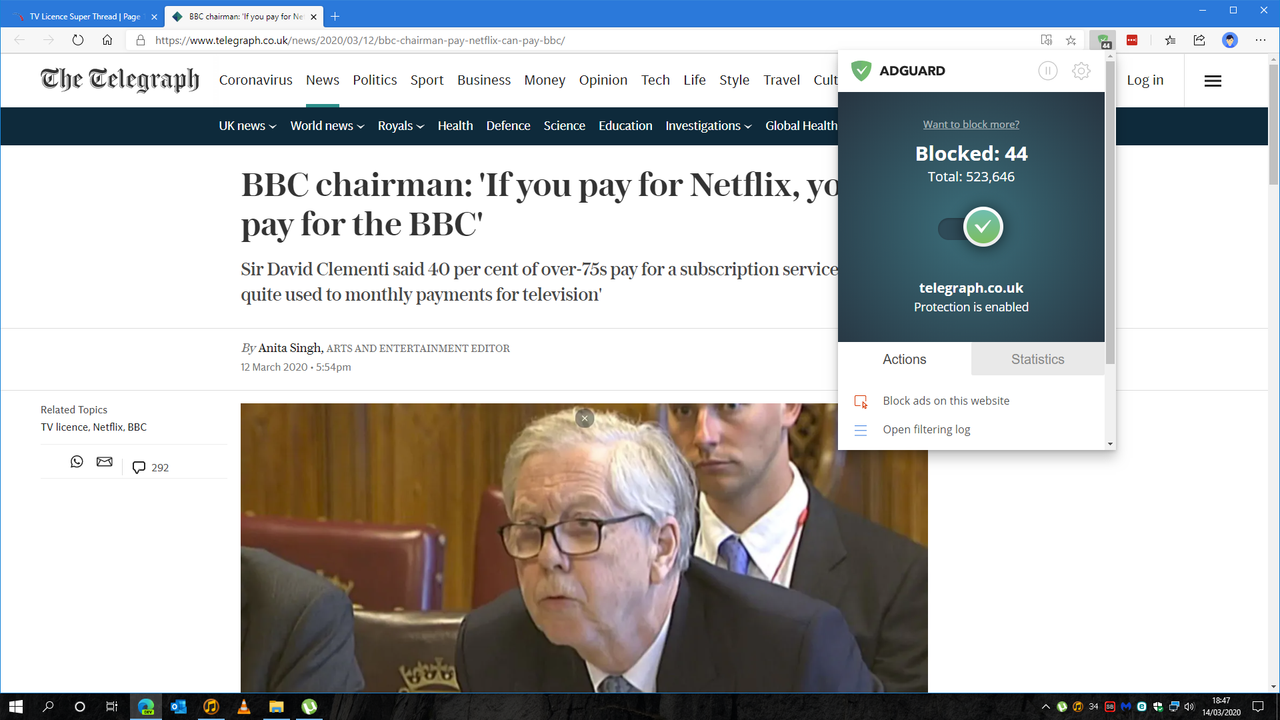Toggle AdGuard protection switch for telegraph.co.uk
Viewport: 1280px width, 720px height.
pyautogui.click(x=971, y=228)
